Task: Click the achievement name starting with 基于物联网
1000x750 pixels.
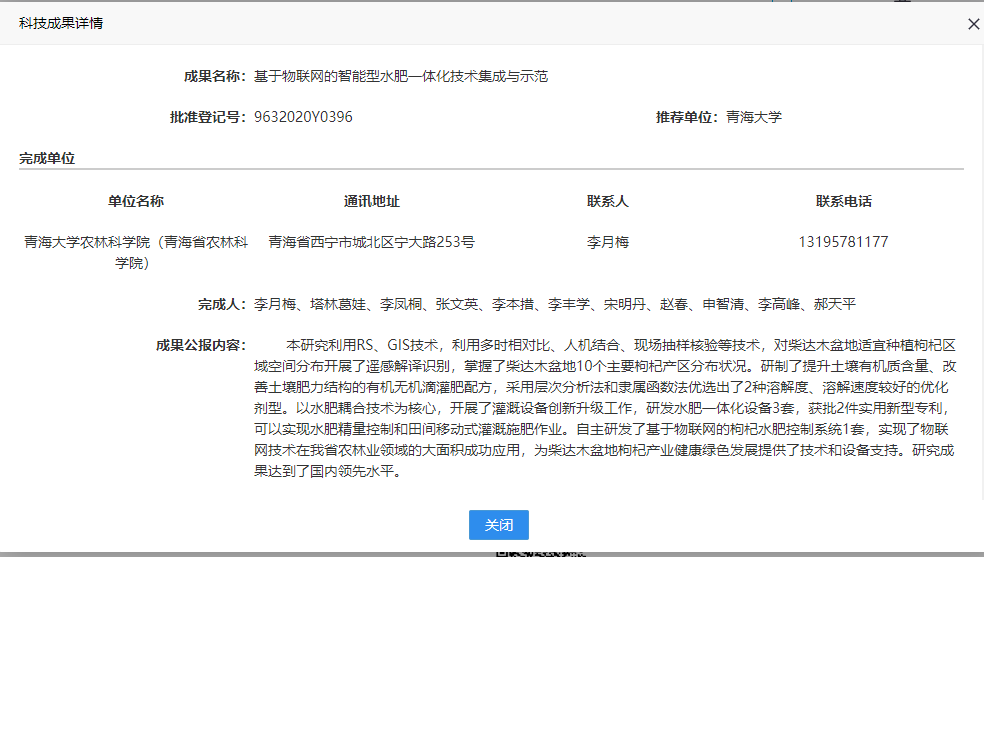Action: 401,76
